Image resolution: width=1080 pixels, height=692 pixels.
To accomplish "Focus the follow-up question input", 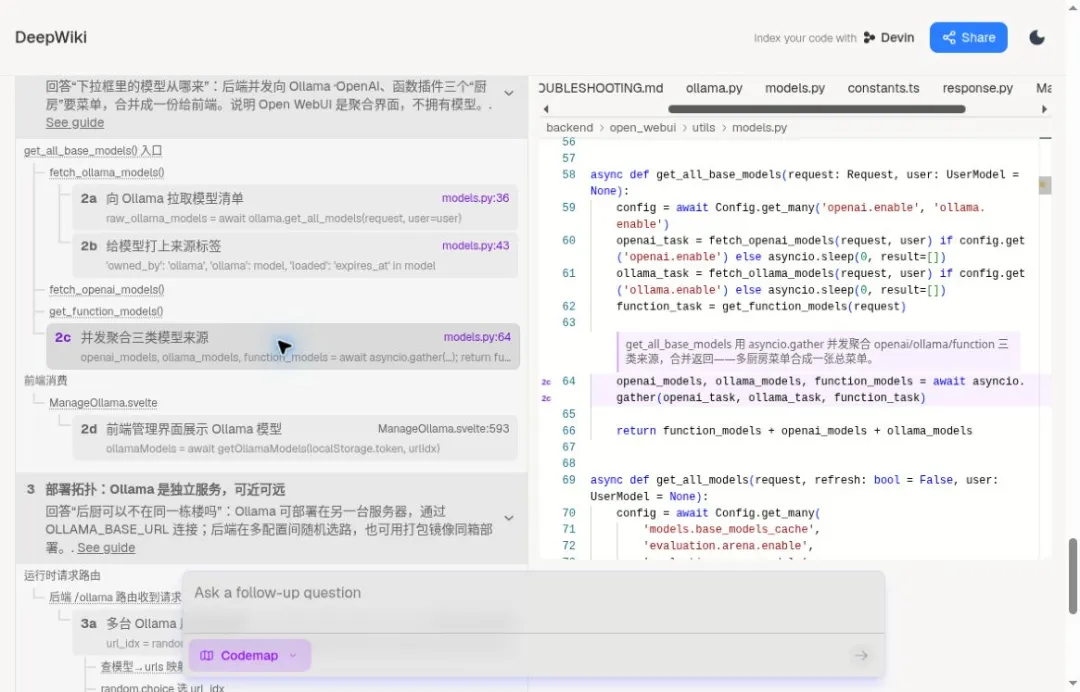I will [x=533, y=593].
